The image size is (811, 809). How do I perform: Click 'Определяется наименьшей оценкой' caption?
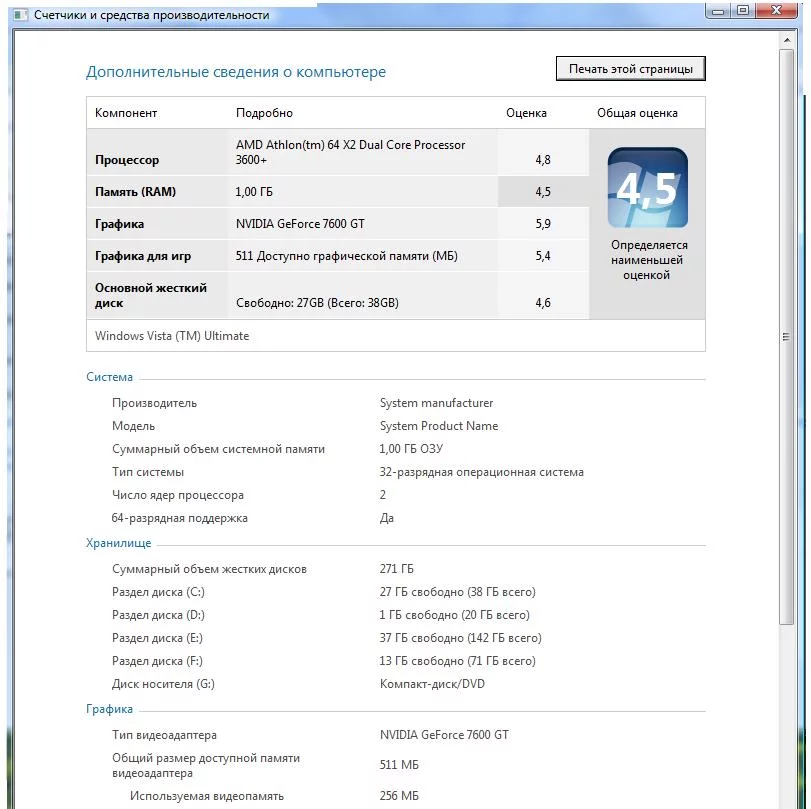click(648, 260)
